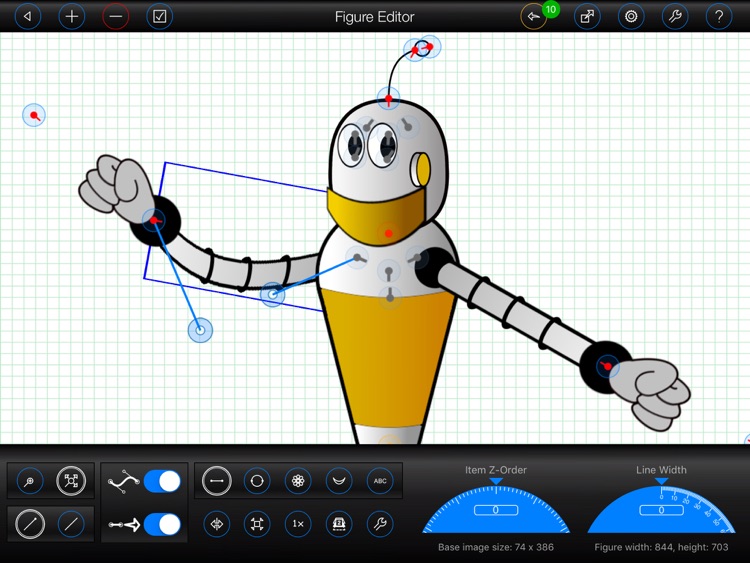Select the ABC text tool
This screenshot has height=563, width=750.
(x=380, y=481)
